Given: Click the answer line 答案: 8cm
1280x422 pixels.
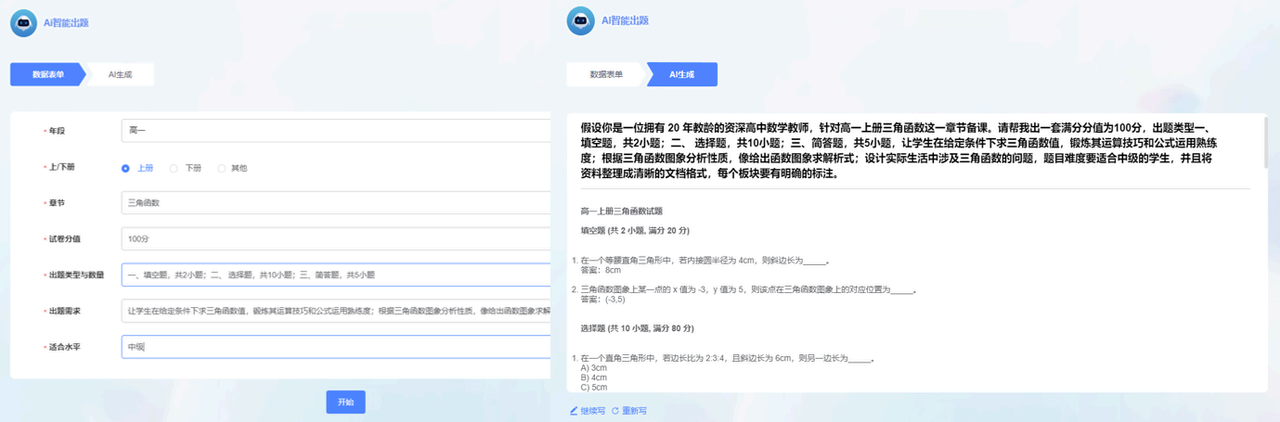Looking at the screenshot, I should tap(601, 270).
